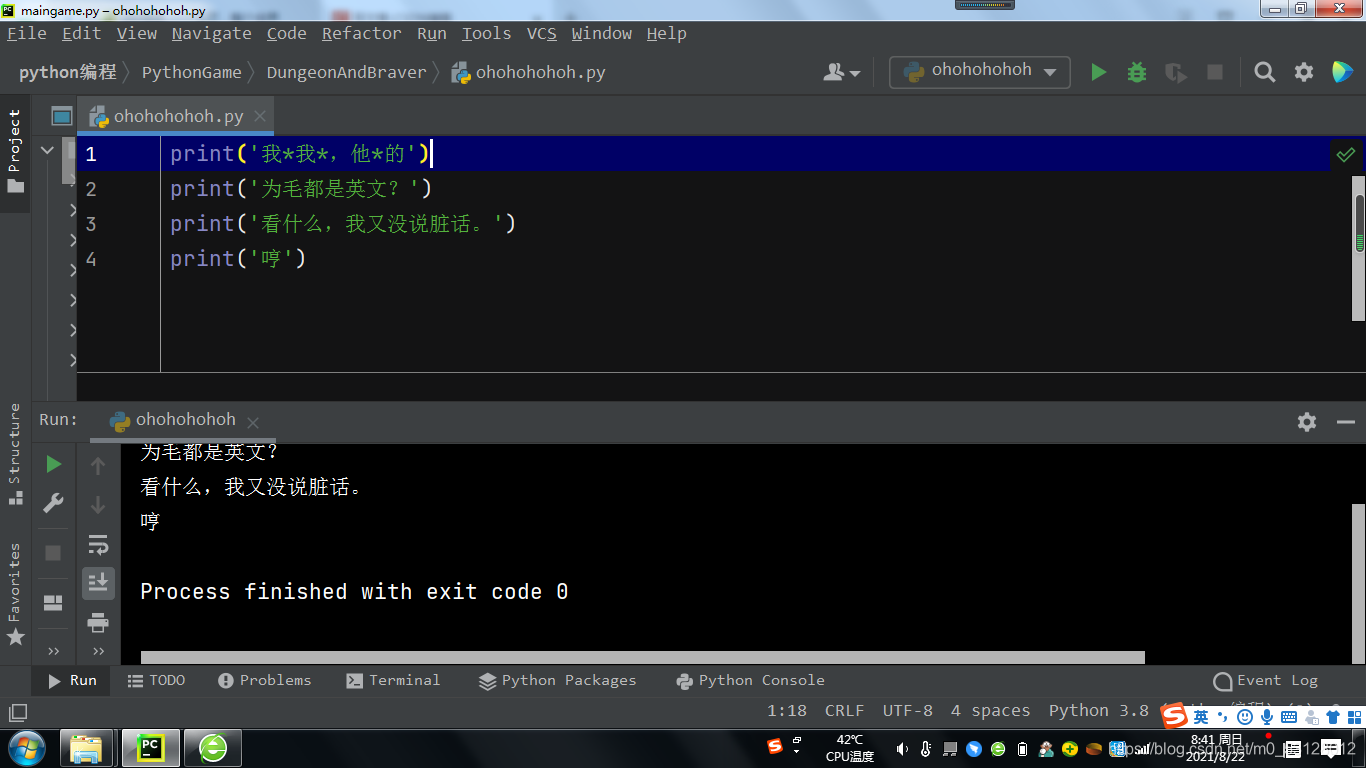This screenshot has width=1366, height=768.
Task: Open Run panel settings gear
Action: pos(1307,421)
